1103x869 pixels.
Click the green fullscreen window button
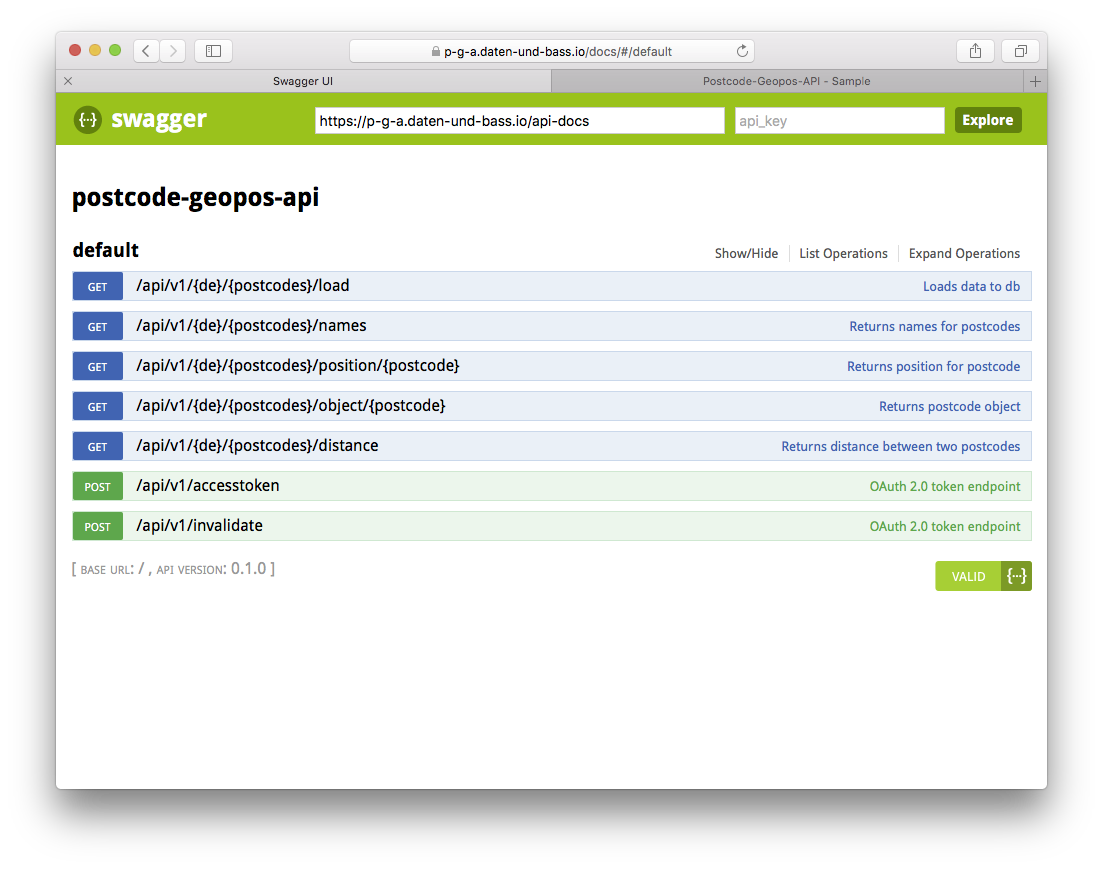point(115,50)
